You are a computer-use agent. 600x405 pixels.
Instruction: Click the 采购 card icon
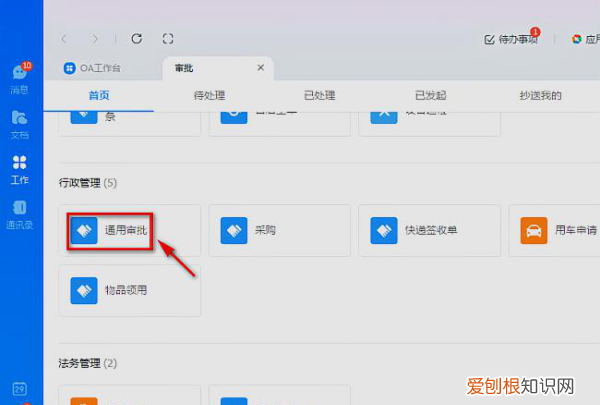pyautogui.click(x=234, y=230)
